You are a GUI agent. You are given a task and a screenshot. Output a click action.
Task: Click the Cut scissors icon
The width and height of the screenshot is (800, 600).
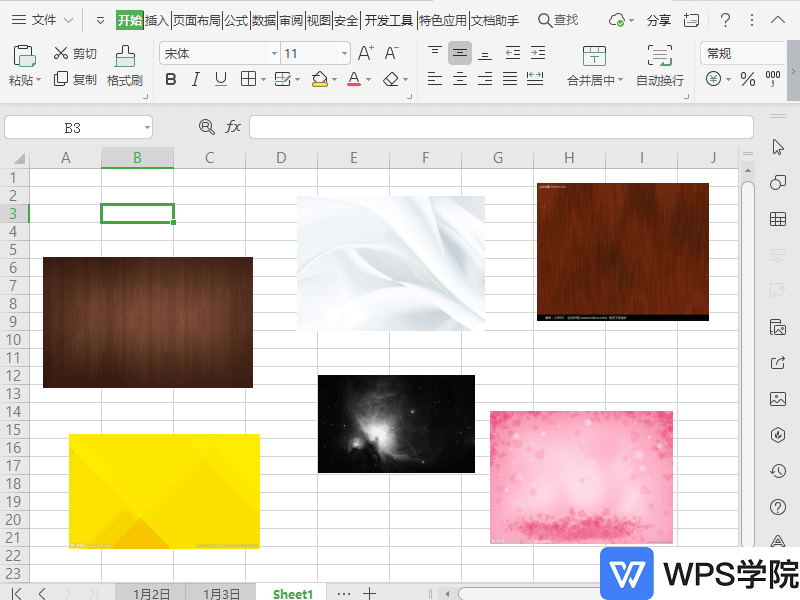(x=61, y=54)
